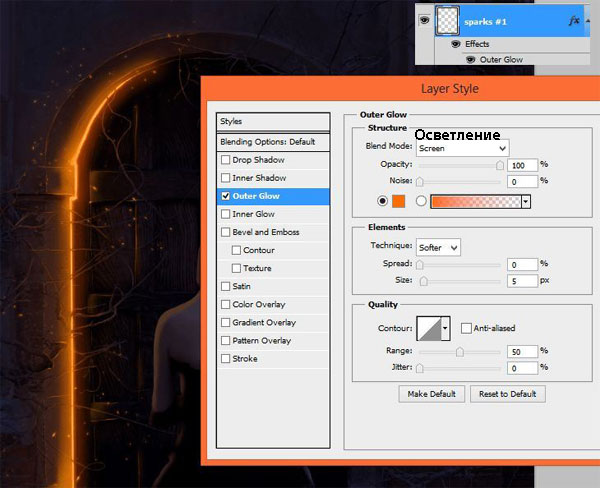The height and width of the screenshot is (488, 600).
Task: Select the sparks #1 layer thumbnail
Action: (447, 21)
